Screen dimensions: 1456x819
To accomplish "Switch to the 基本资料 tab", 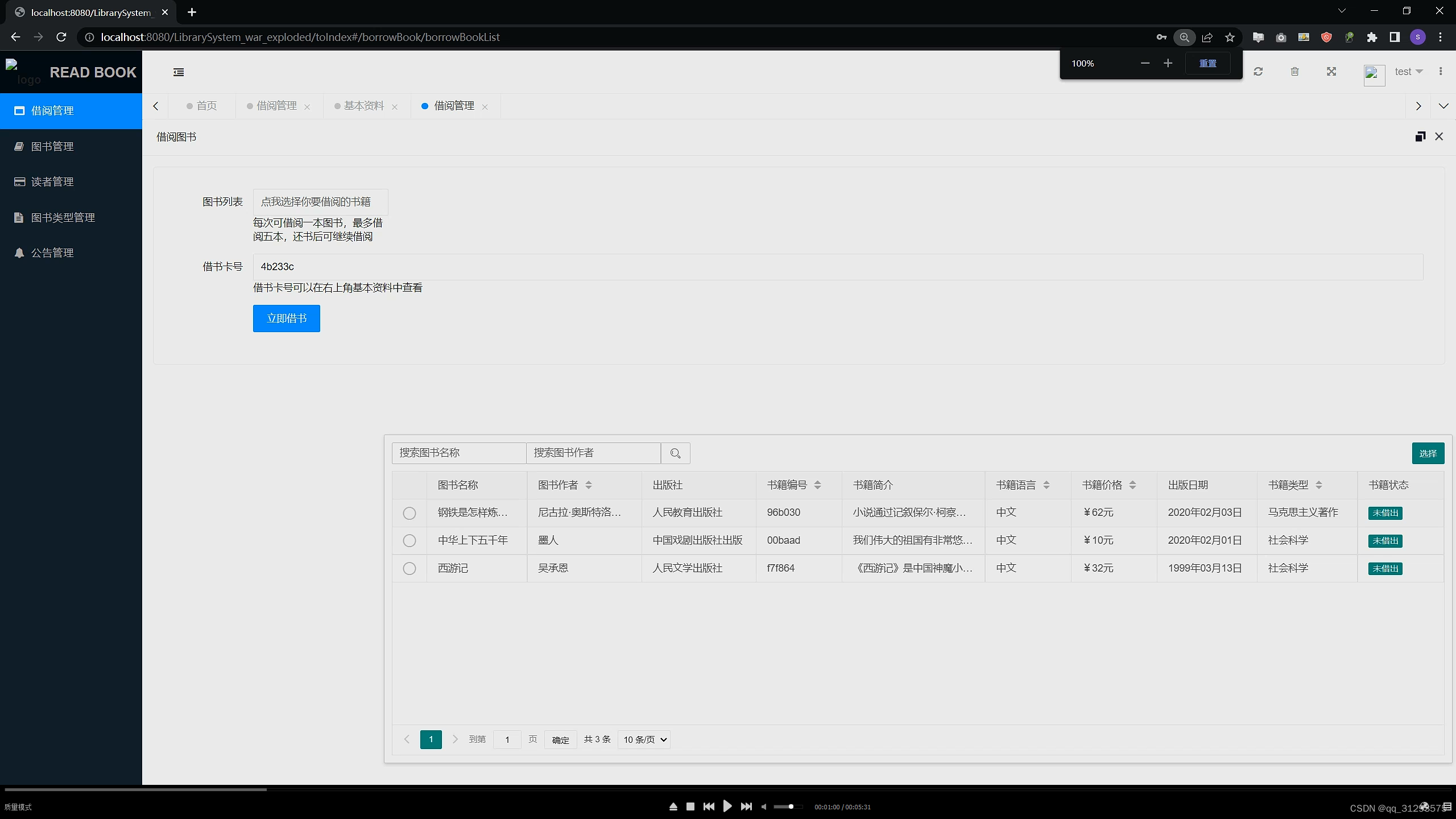I will coord(363,106).
